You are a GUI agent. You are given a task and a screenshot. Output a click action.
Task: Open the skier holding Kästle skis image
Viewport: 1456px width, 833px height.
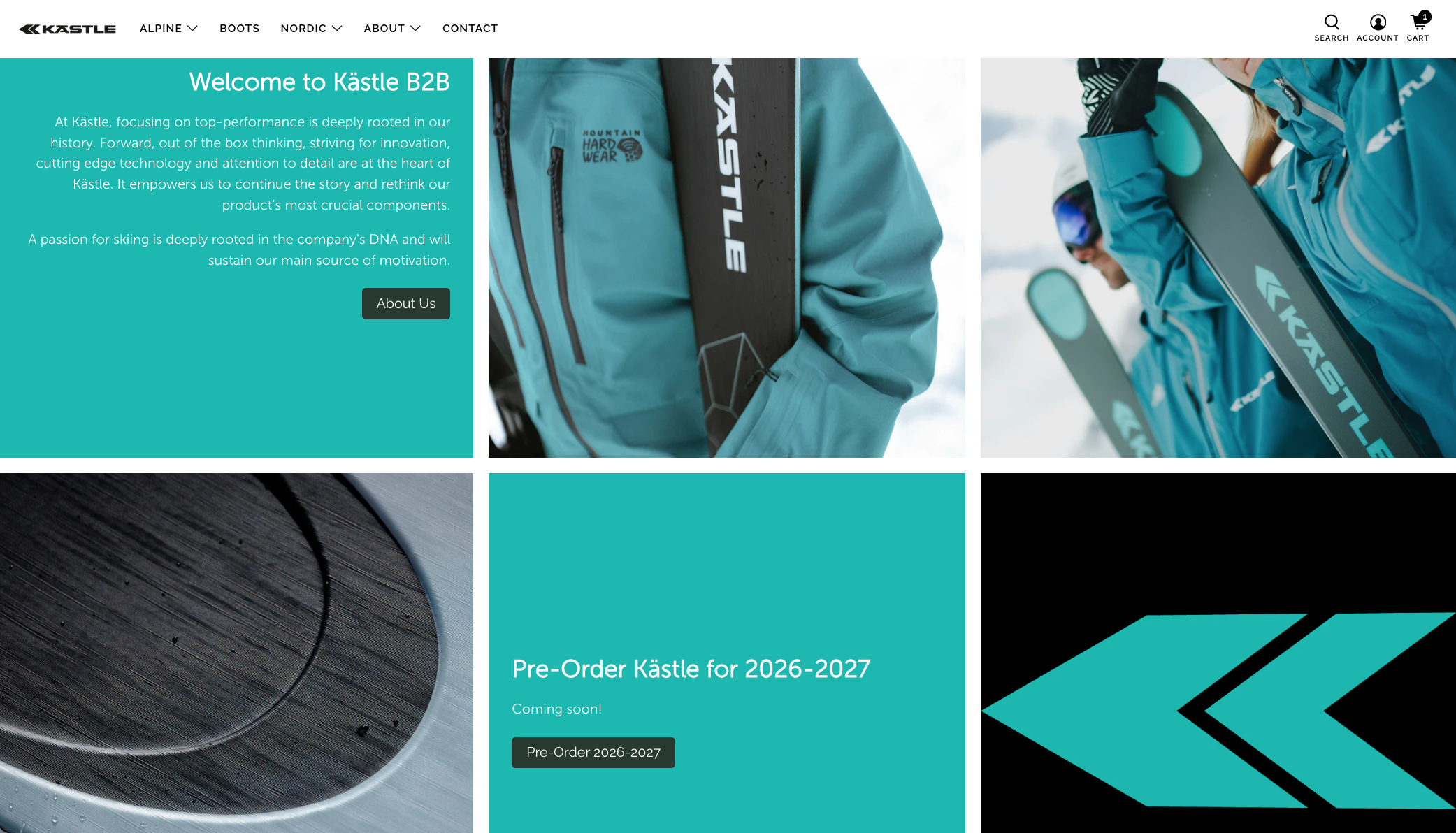[x=1218, y=258]
